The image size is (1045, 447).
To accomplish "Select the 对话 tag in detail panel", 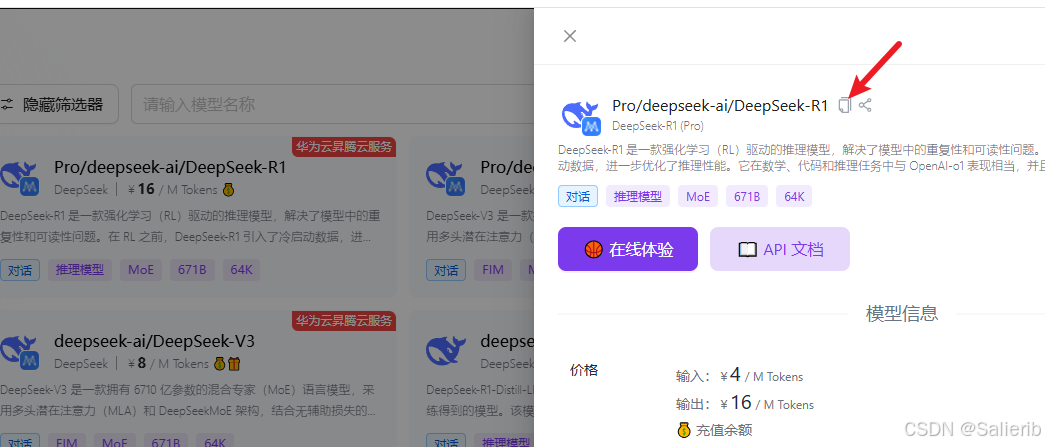I will pos(578,197).
